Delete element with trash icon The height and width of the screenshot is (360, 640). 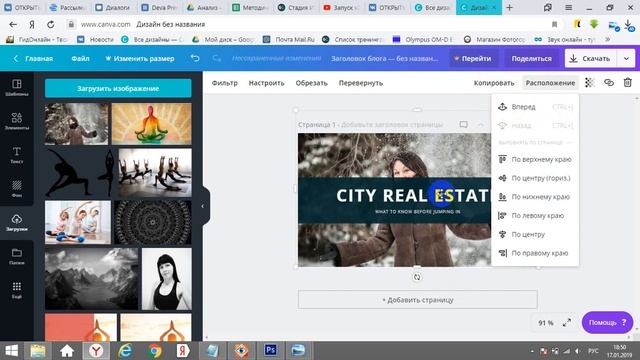(628, 83)
